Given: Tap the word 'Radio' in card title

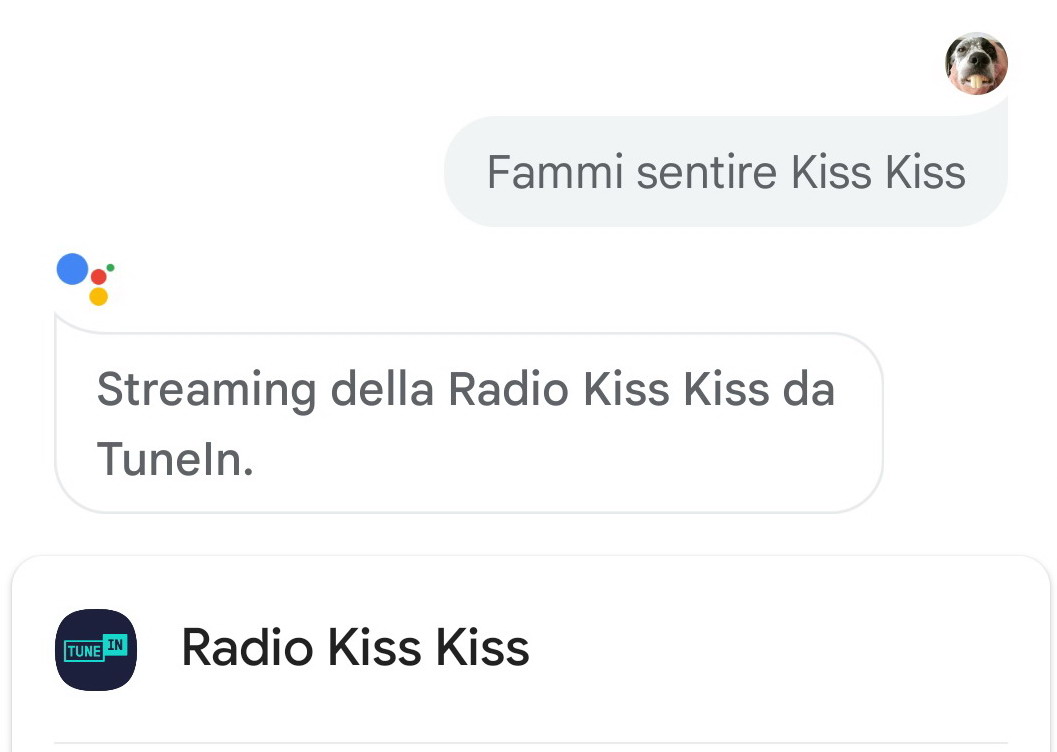Looking at the screenshot, I should pos(247,648).
